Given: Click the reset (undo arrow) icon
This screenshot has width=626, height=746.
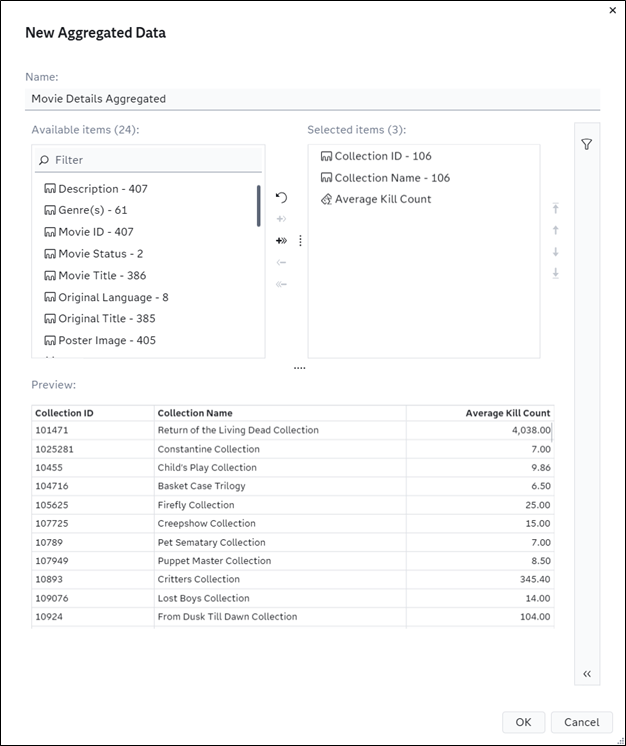Looking at the screenshot, I should click(281, 197).
